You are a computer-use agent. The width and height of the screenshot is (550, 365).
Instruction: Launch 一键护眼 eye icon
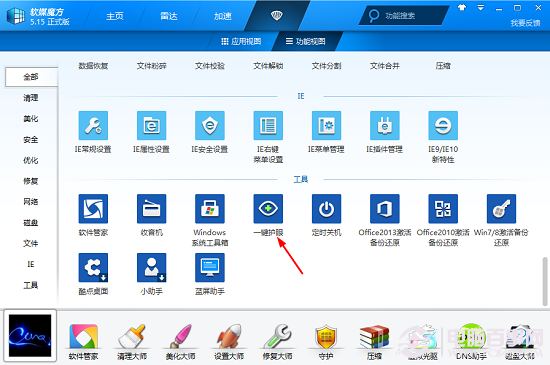click(268, 209)
